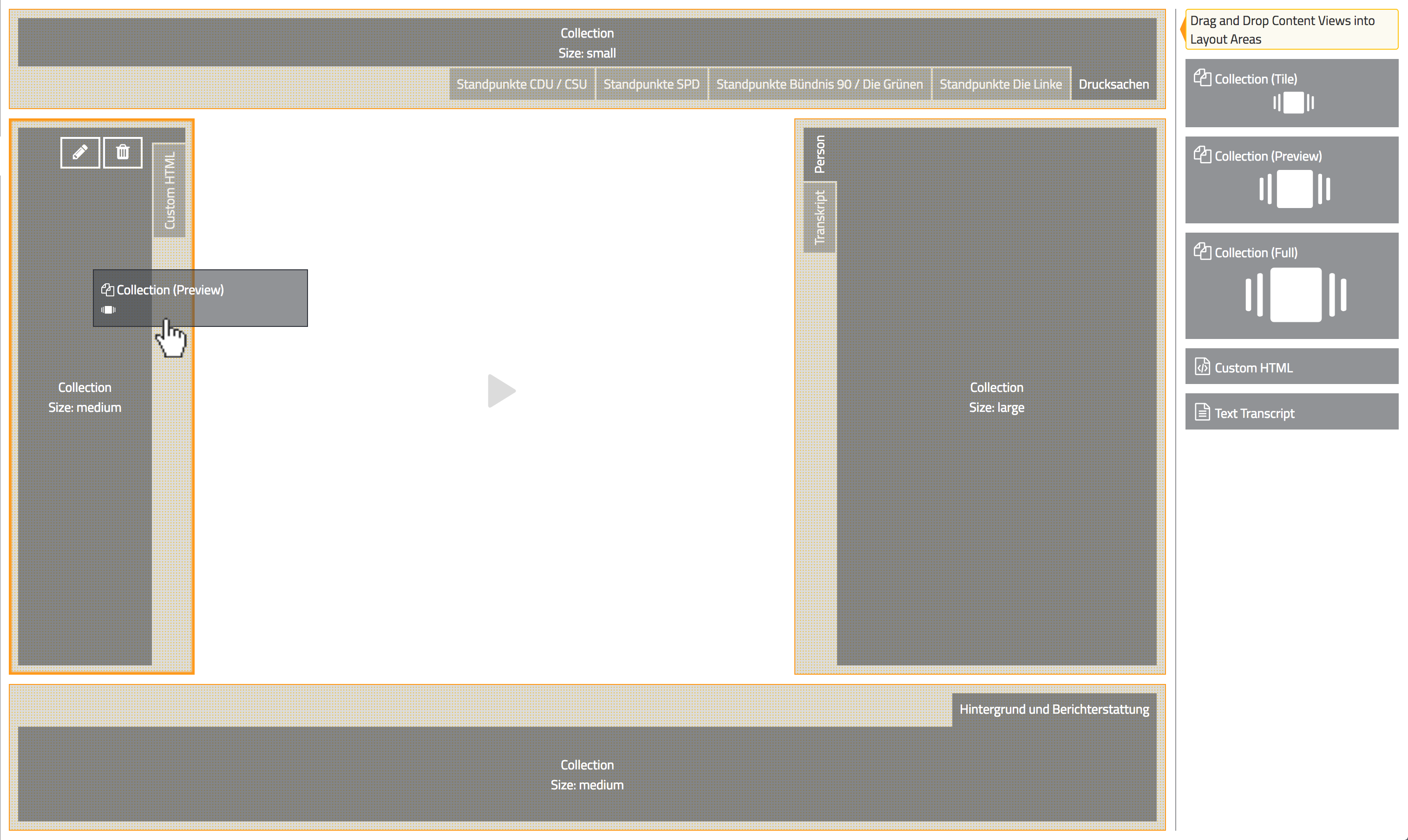Click copy icon beside Collection (Full) label

coord(1203,251)
